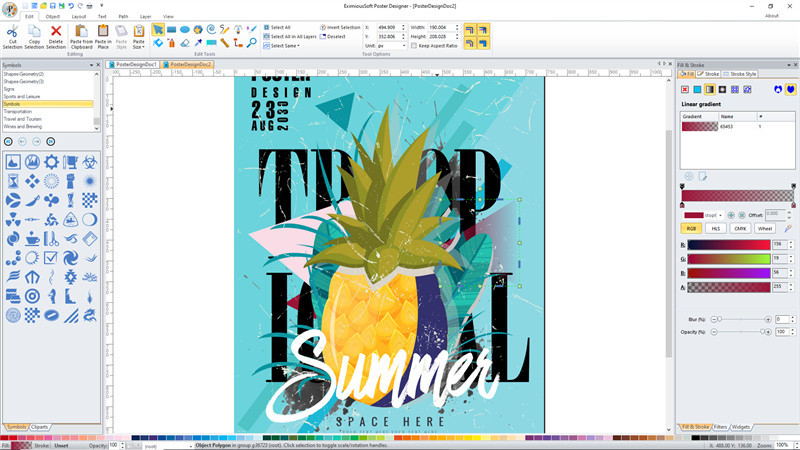800x450 pixels.
Task: Choose radial gradient fill type
Action: pos(722,89)
